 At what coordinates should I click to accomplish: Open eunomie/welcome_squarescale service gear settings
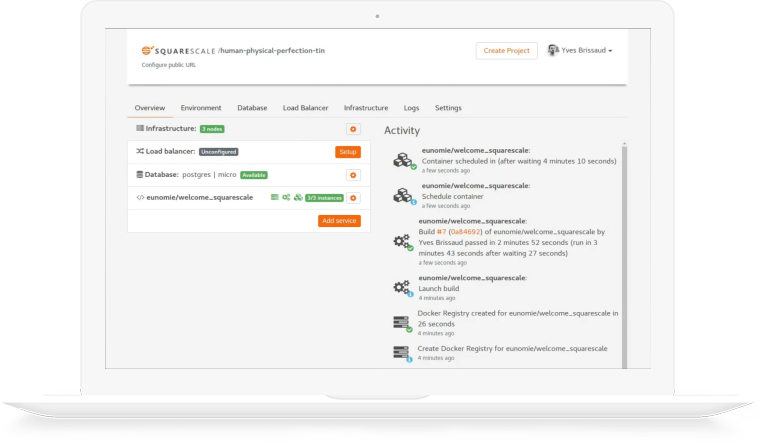352,198
